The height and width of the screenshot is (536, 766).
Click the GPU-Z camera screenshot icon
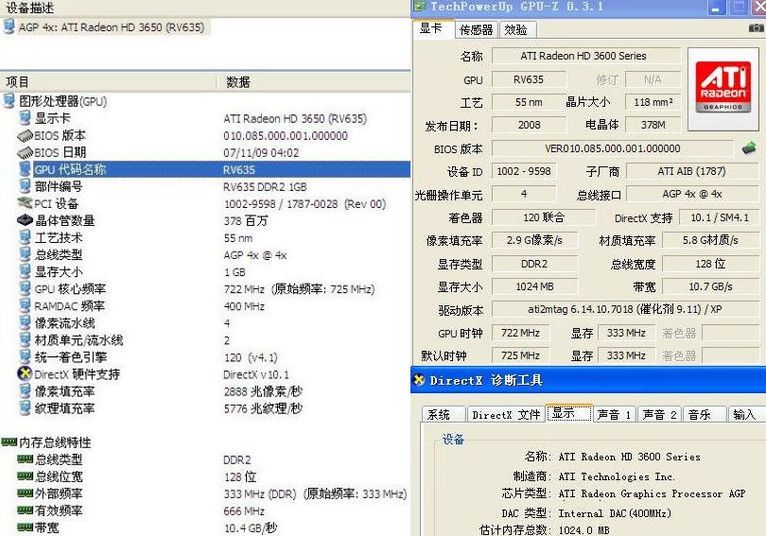click(x=756, y=28)
